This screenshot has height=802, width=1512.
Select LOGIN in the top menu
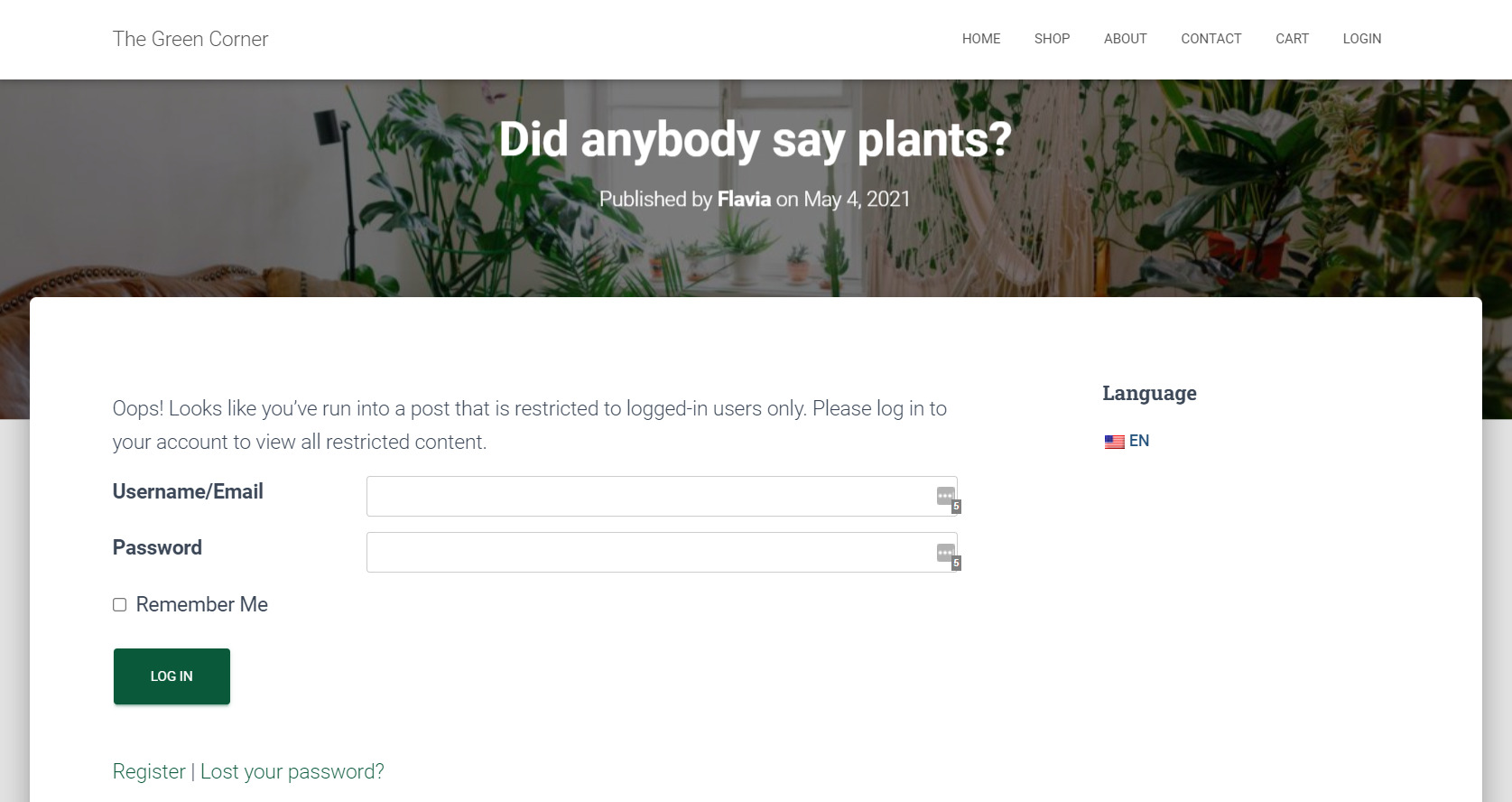pos(1361,39)
